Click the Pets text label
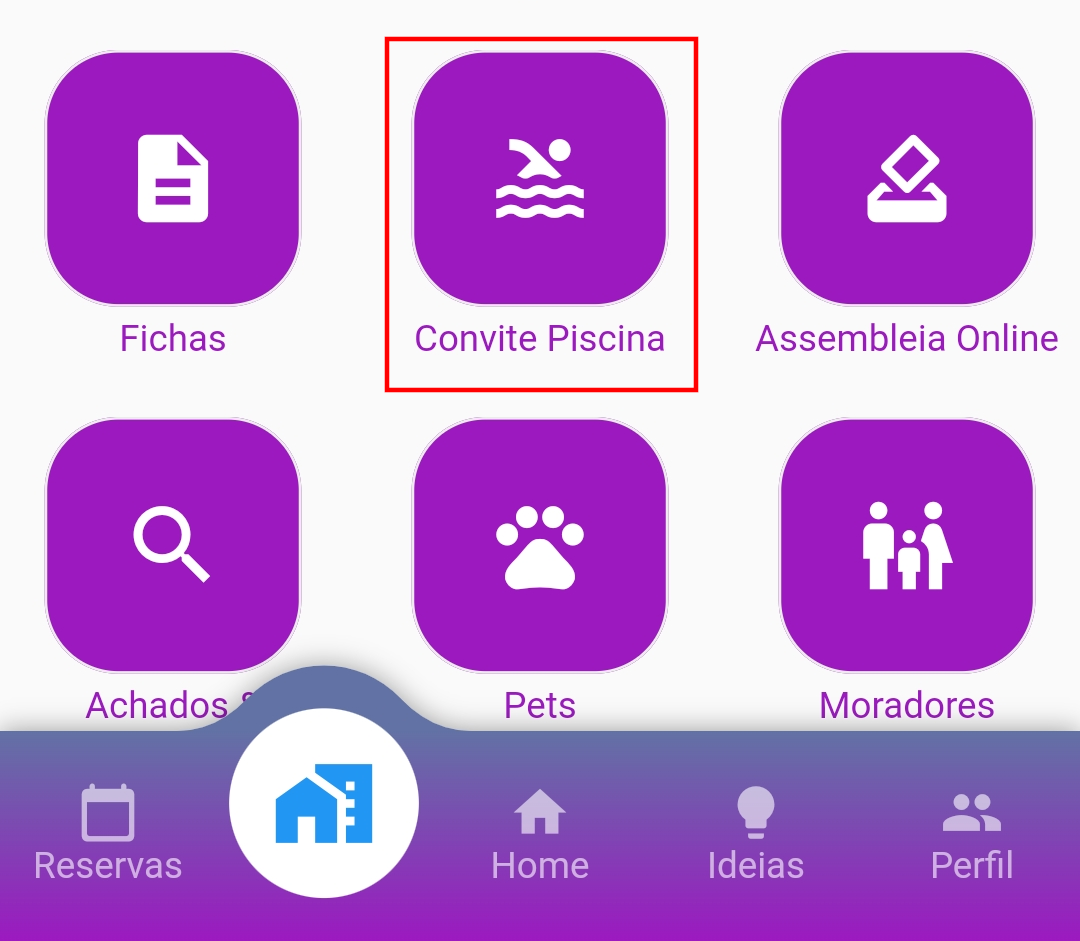Image resolution: width=1080 pixels, height=941 pixels. pos(540,705)
